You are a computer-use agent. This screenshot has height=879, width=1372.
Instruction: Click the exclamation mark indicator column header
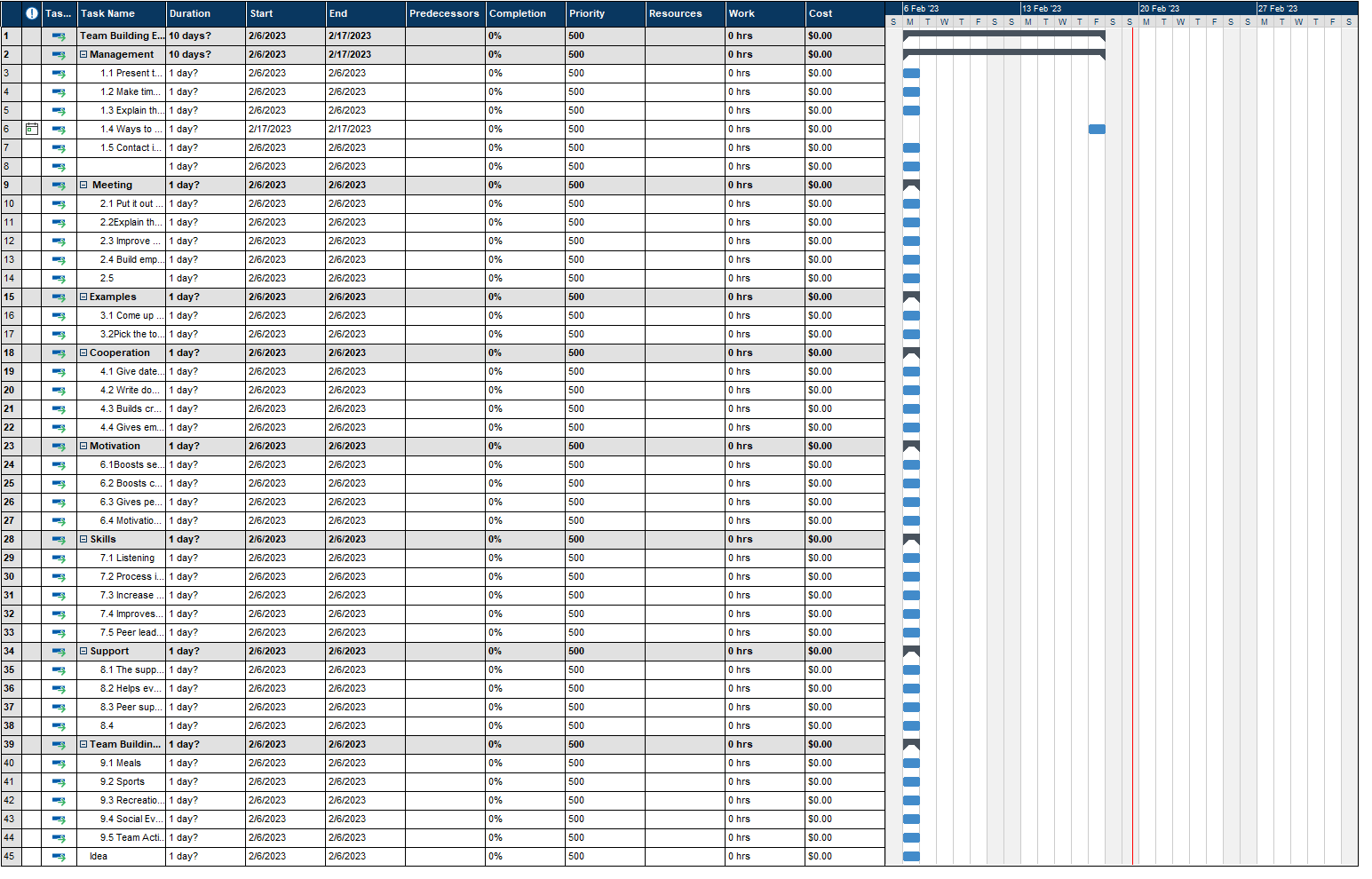pyautogui.click(x=31, y=12)
